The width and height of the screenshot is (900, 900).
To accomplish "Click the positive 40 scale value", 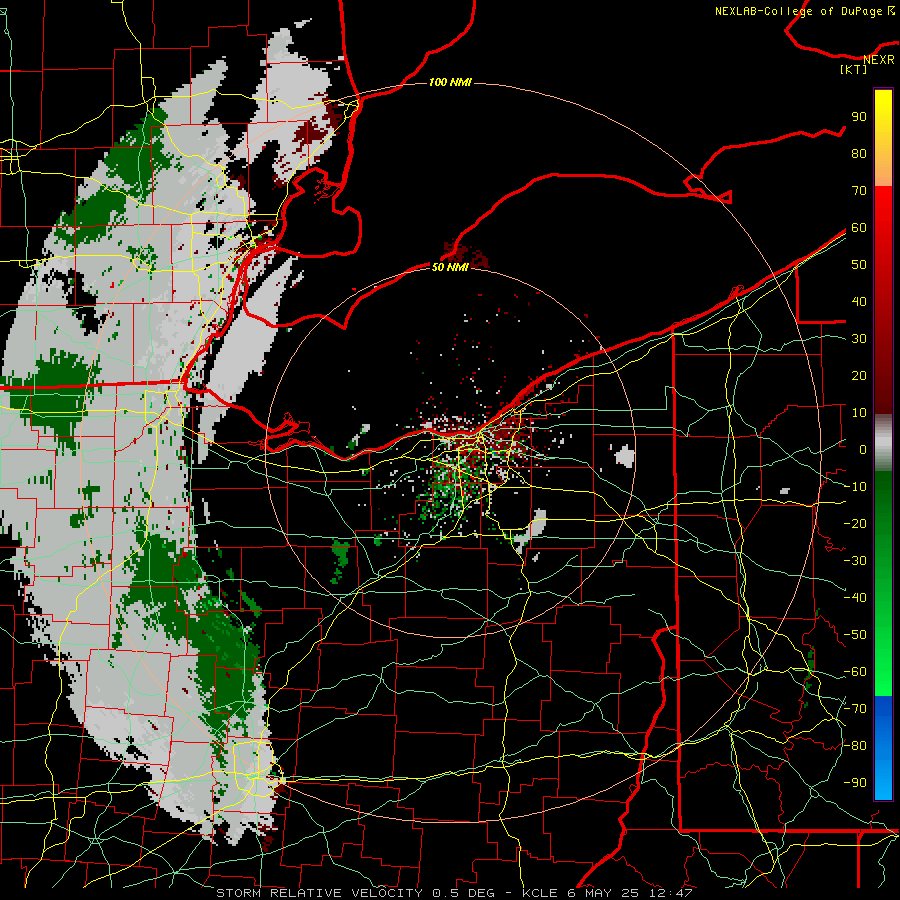I will (859, 302).
